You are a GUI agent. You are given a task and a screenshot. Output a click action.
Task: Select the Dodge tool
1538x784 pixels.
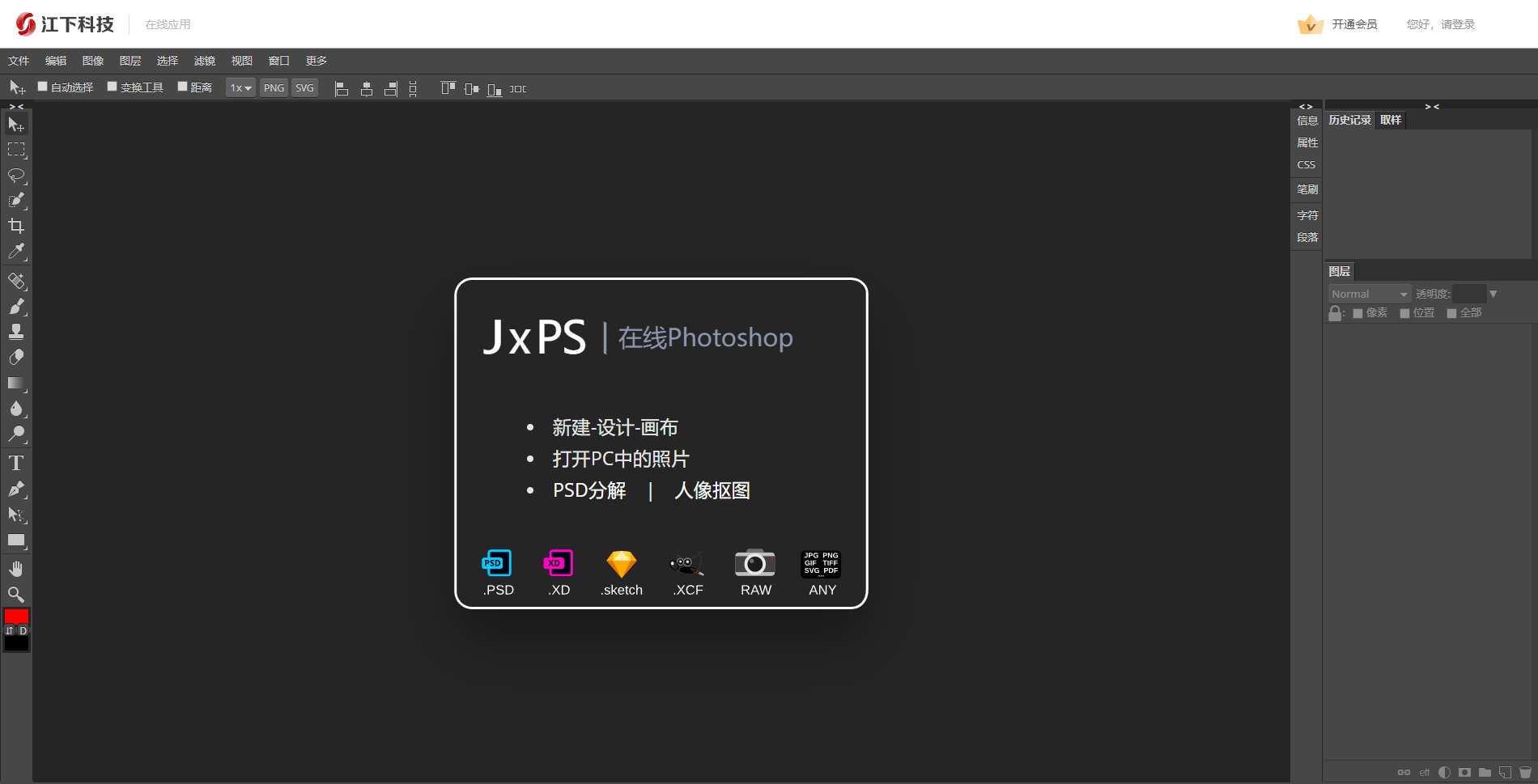pyautogui.click(x=16, y=434)
